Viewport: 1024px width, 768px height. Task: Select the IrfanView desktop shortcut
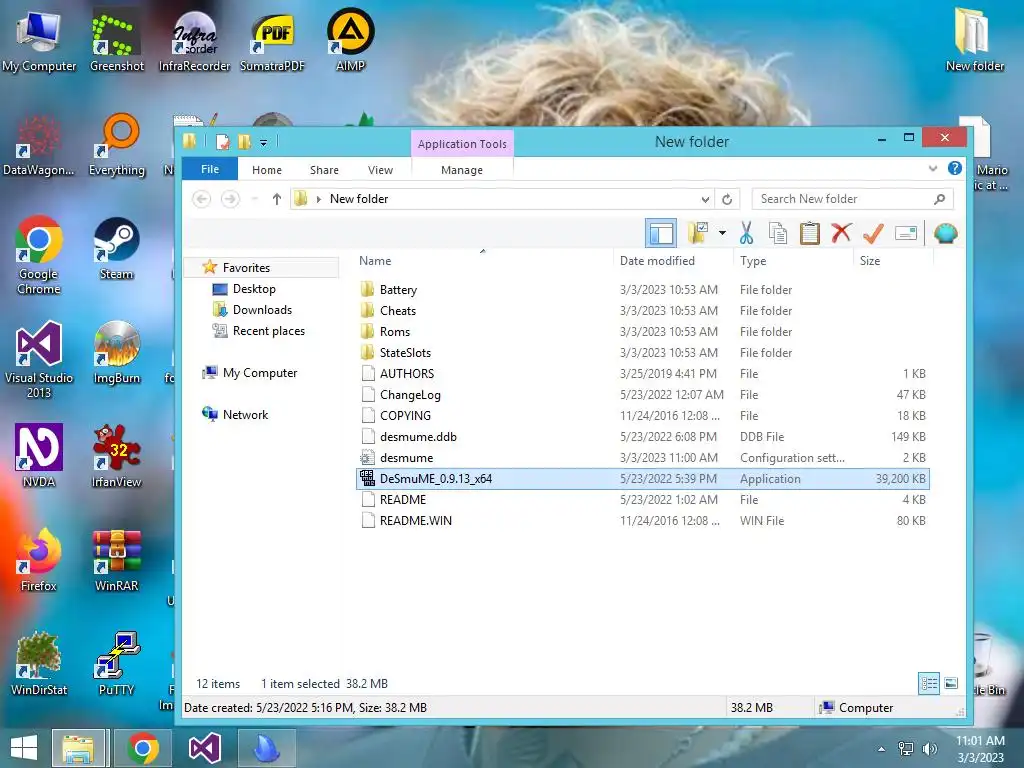coord(116,456)
